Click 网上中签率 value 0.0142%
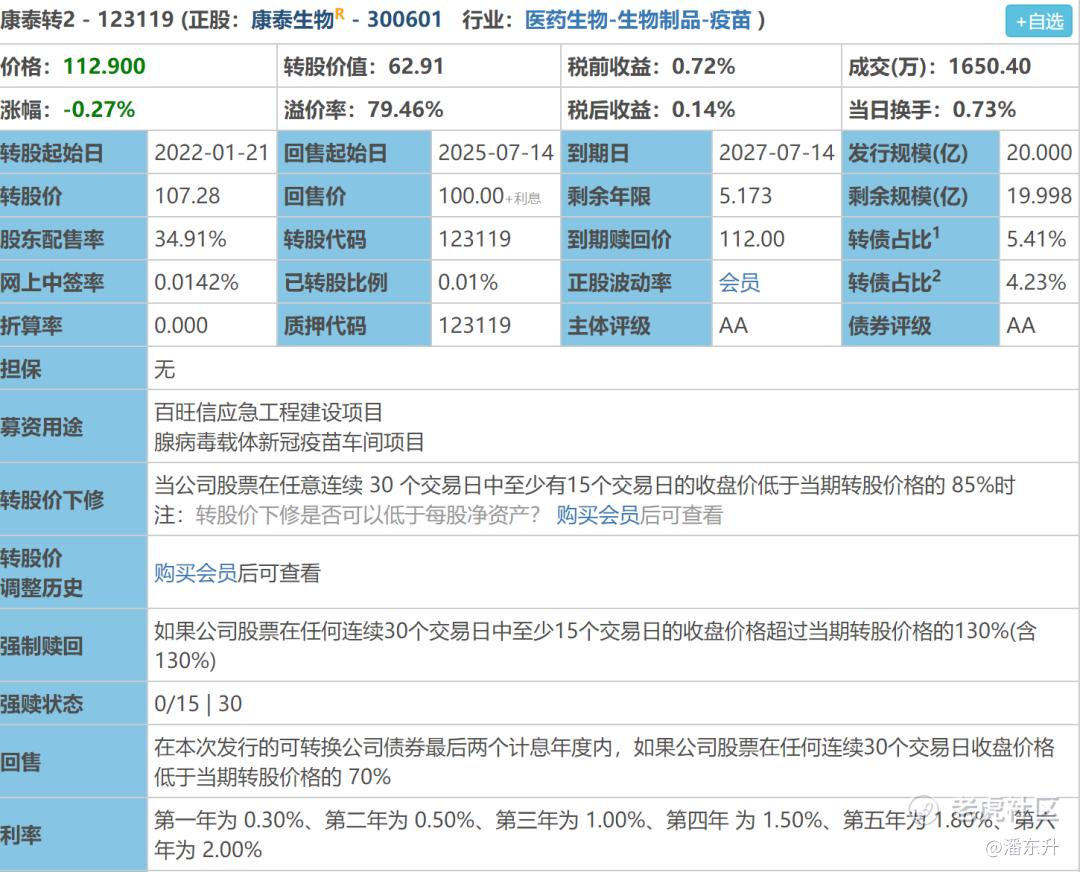 pos(196,282)
